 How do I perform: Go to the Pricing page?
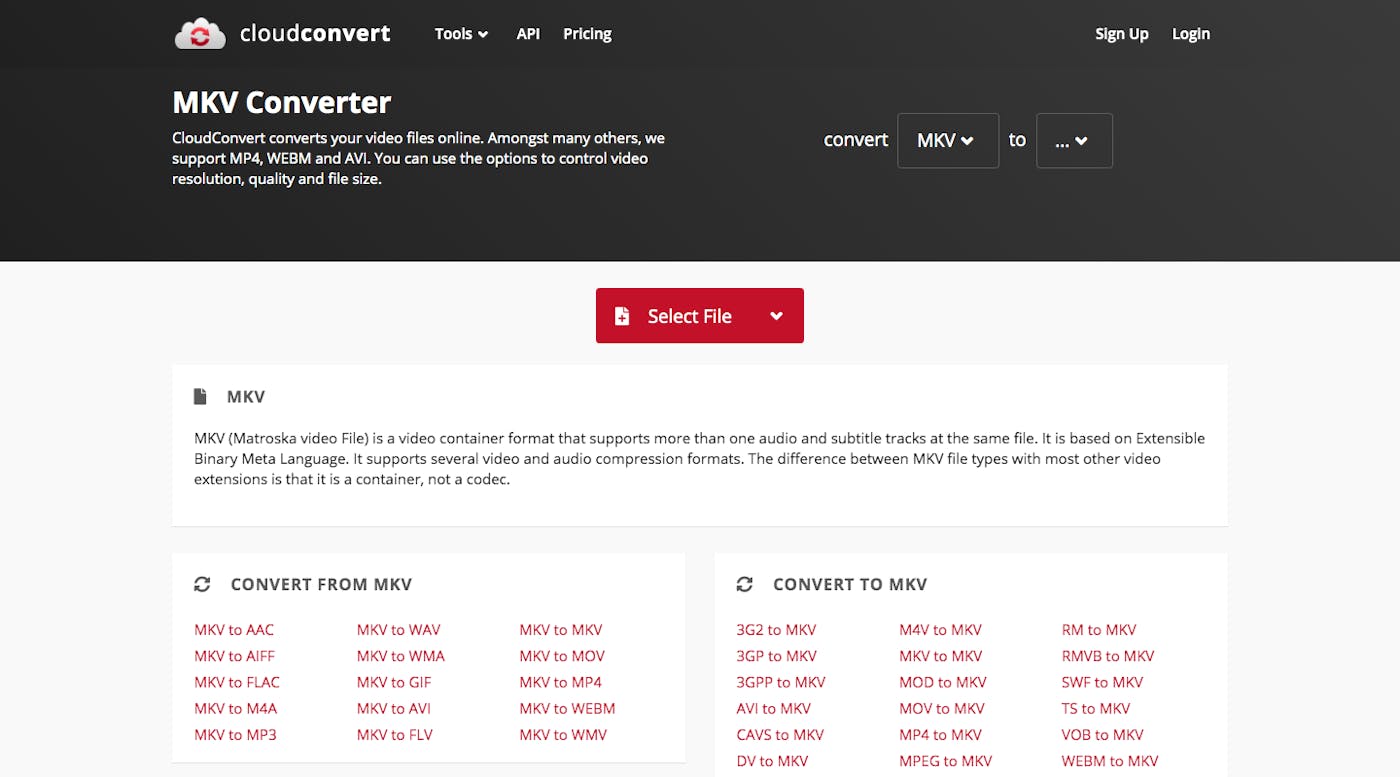tap(587, 34)
